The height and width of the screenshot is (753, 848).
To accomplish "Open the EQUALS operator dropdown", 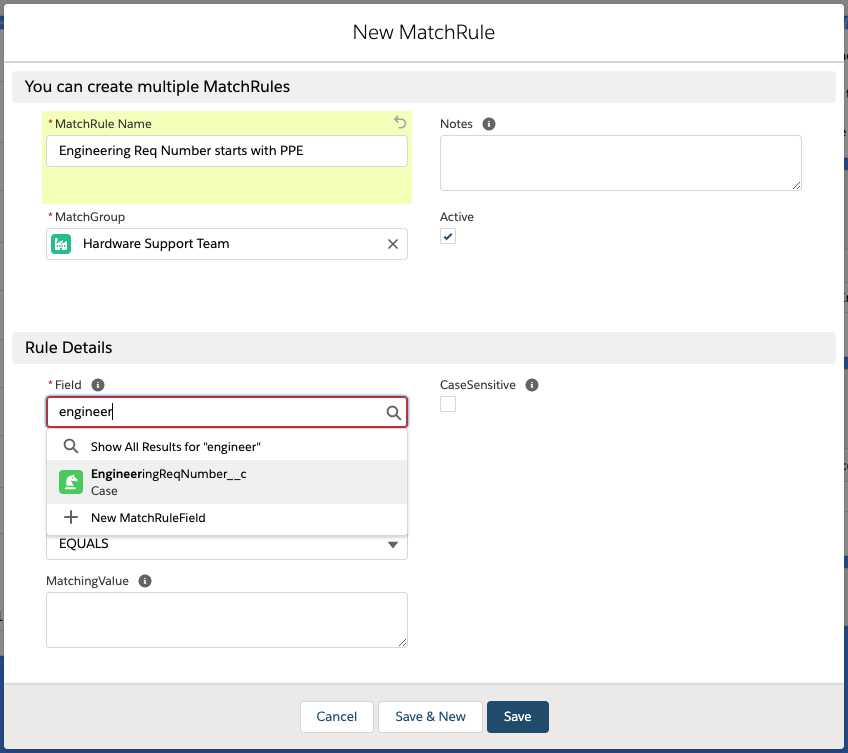I will point(227,544).
